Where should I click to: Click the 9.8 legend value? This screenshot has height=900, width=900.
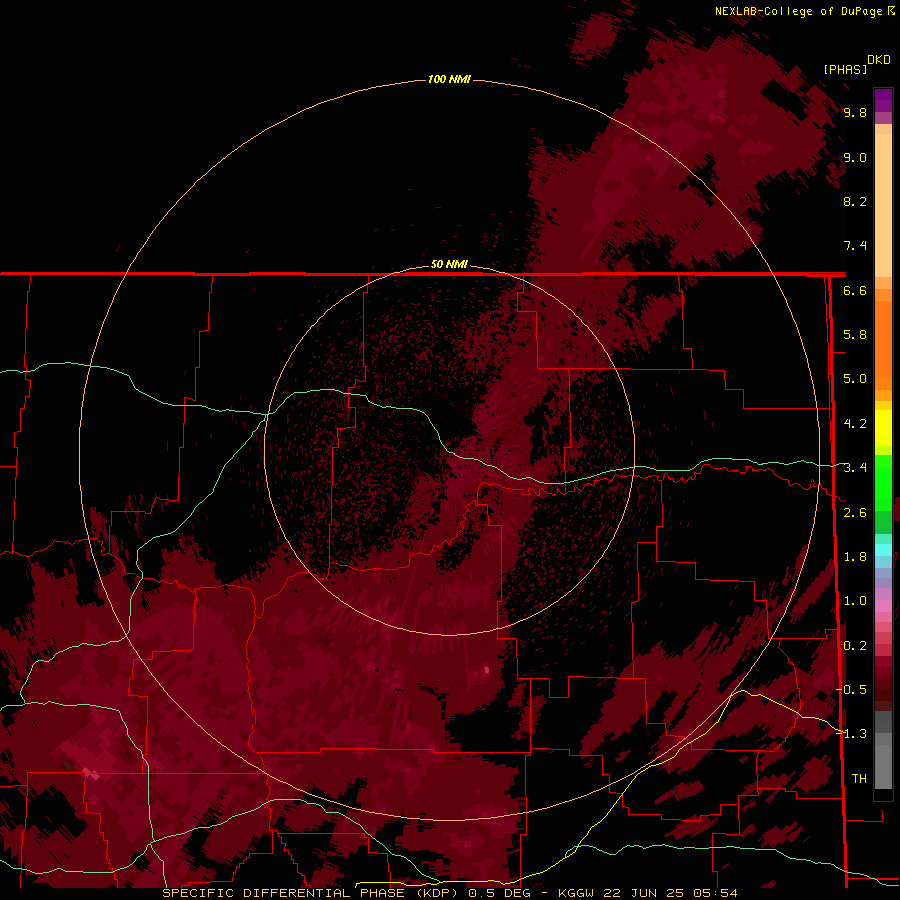(x=855, y=112)
